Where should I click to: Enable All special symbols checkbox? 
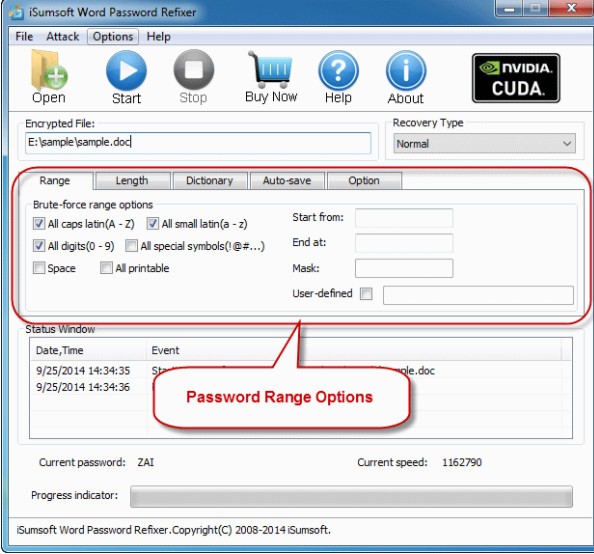click(131, 246)
